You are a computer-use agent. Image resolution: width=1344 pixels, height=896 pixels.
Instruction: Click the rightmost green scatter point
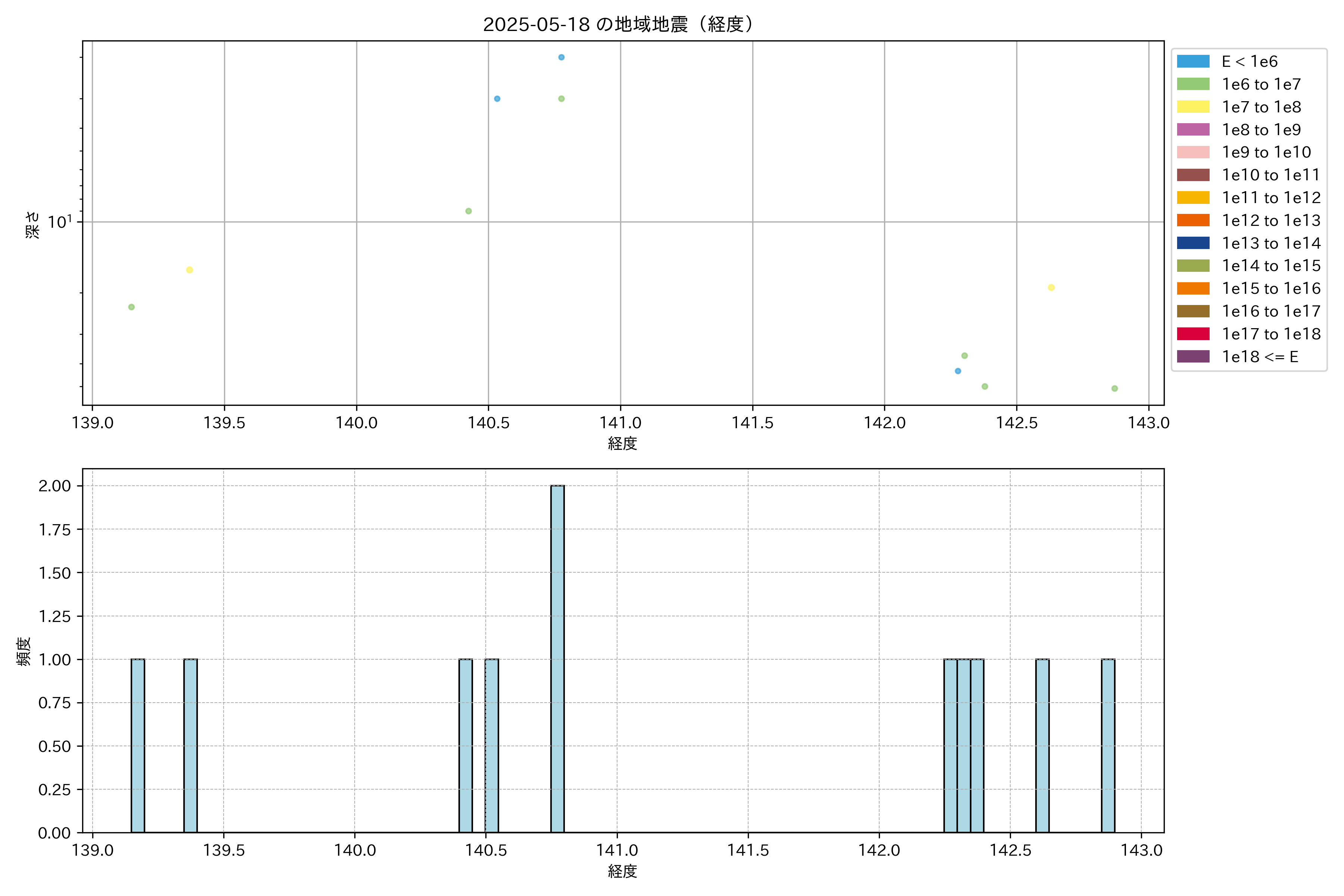coord(1114,389)
